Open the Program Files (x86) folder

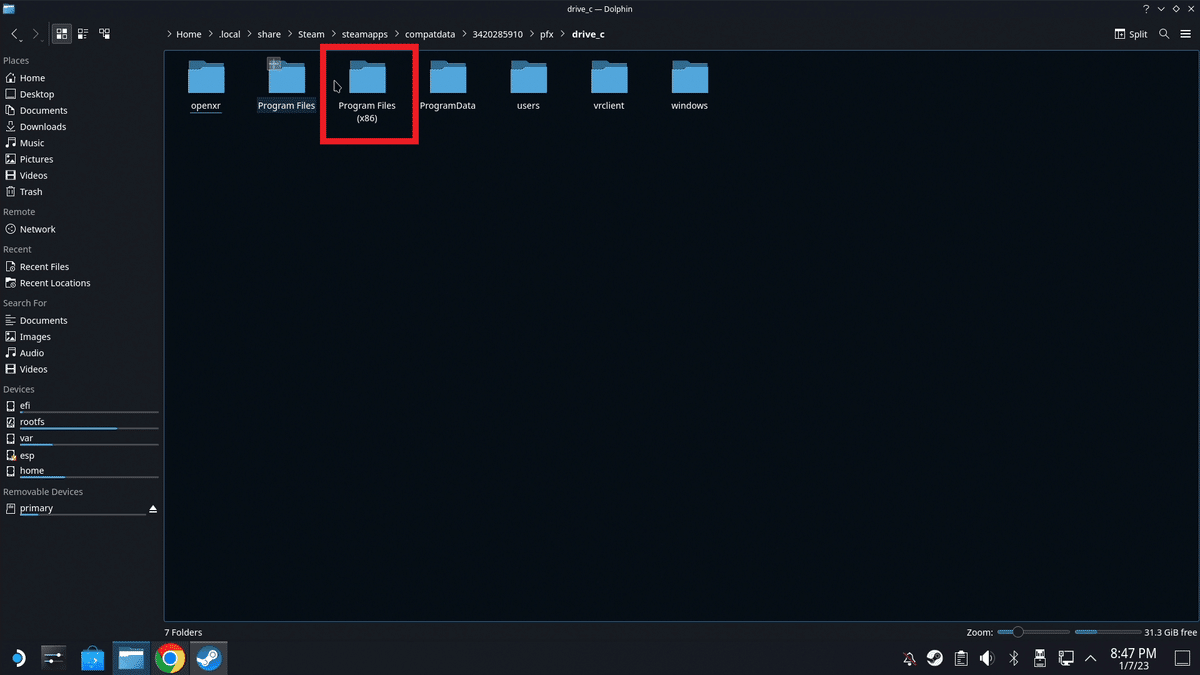367,92
